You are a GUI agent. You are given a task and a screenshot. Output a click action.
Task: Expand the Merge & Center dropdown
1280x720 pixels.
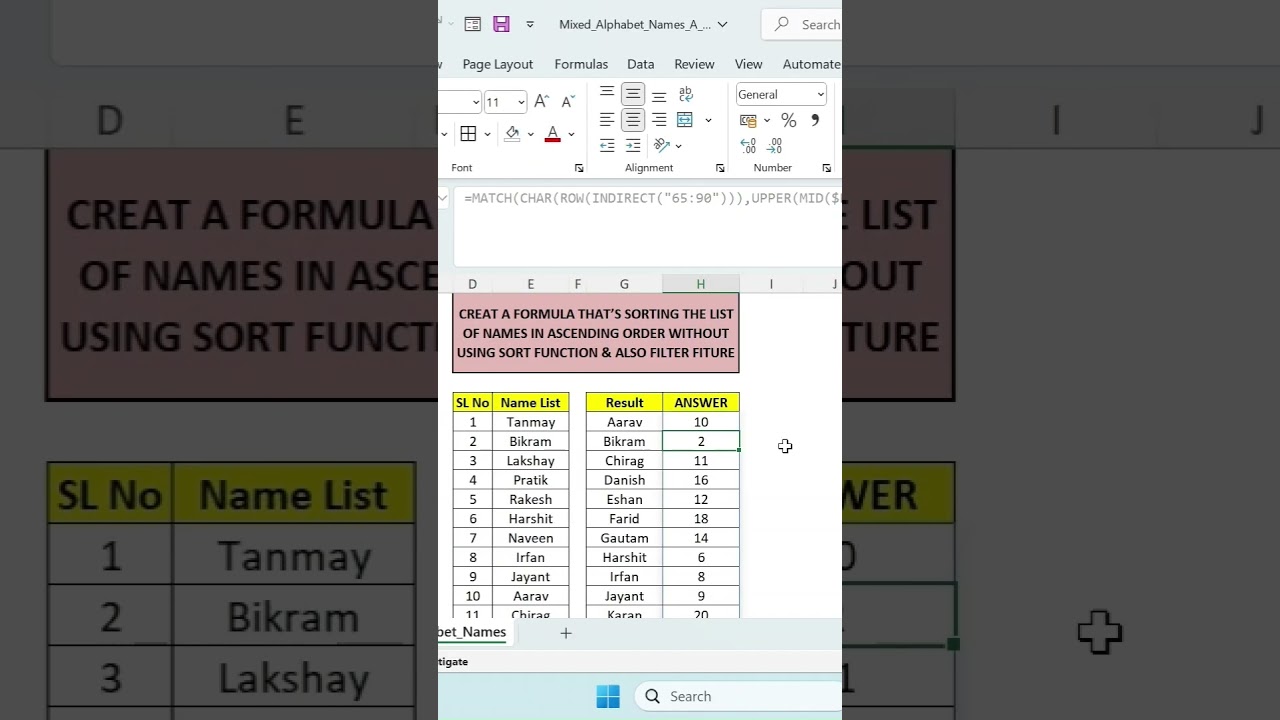point(708,120)
